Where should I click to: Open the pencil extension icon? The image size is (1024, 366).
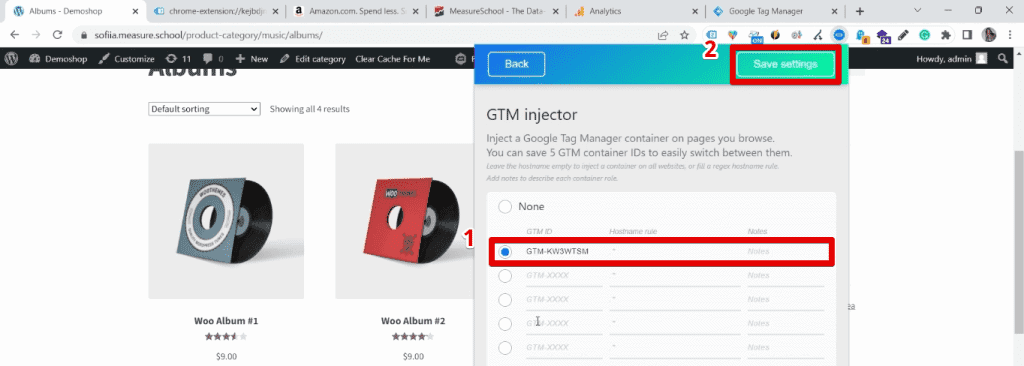[904, 35]
